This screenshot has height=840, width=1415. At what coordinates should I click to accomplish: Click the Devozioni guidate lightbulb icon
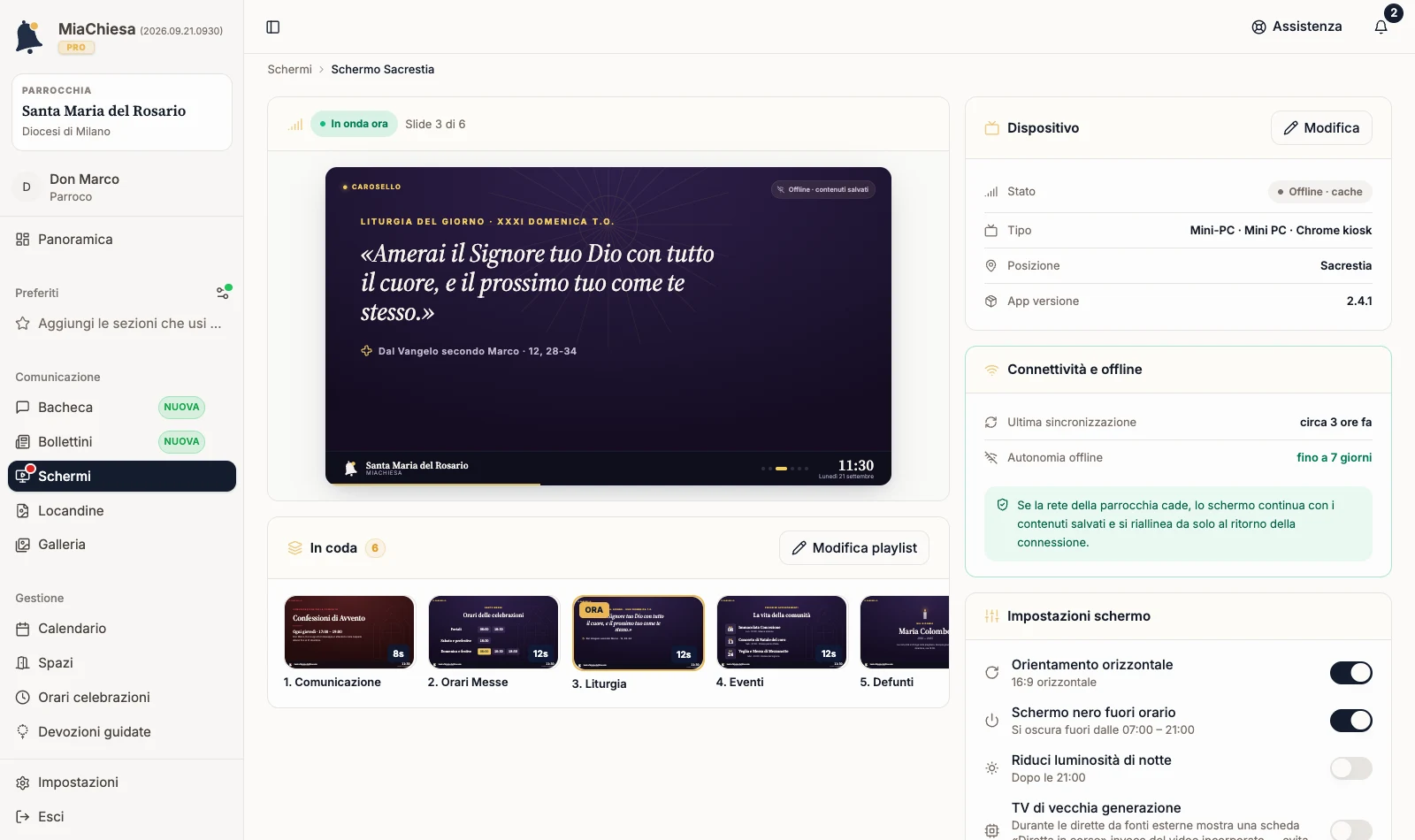(x=23, y=732)
